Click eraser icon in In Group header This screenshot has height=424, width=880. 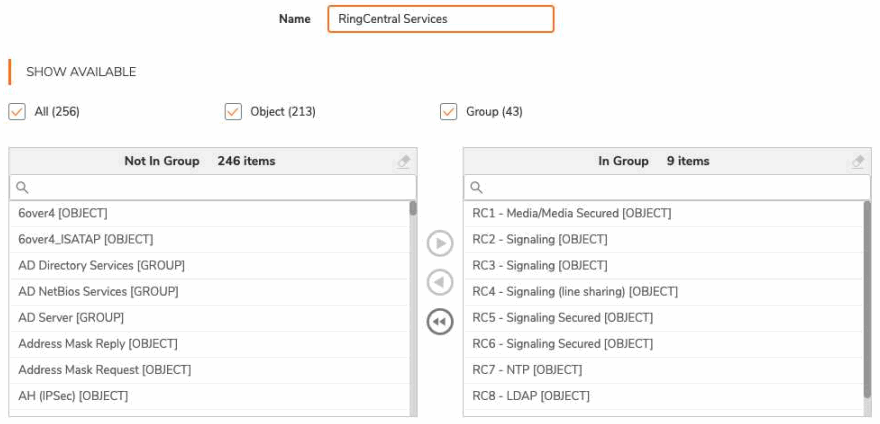(x=858, y=162)
